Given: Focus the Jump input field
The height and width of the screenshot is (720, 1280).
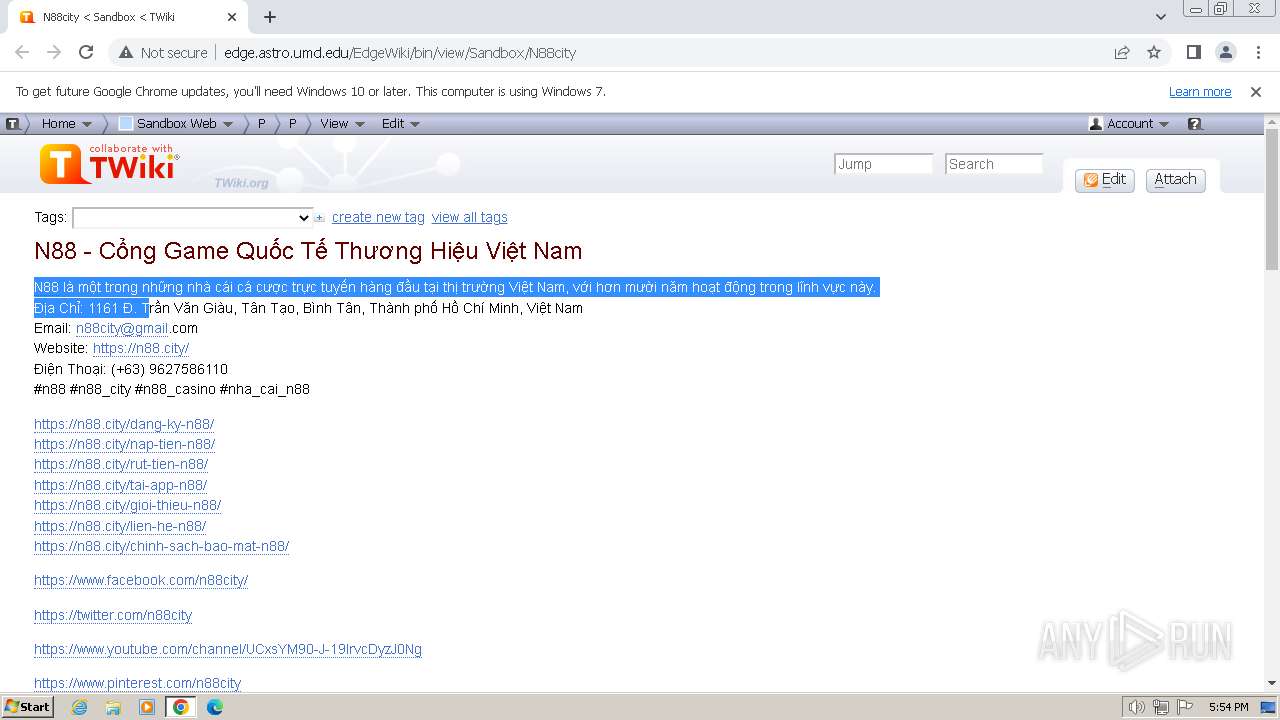Looking at the screenshot, I should 883,164.
